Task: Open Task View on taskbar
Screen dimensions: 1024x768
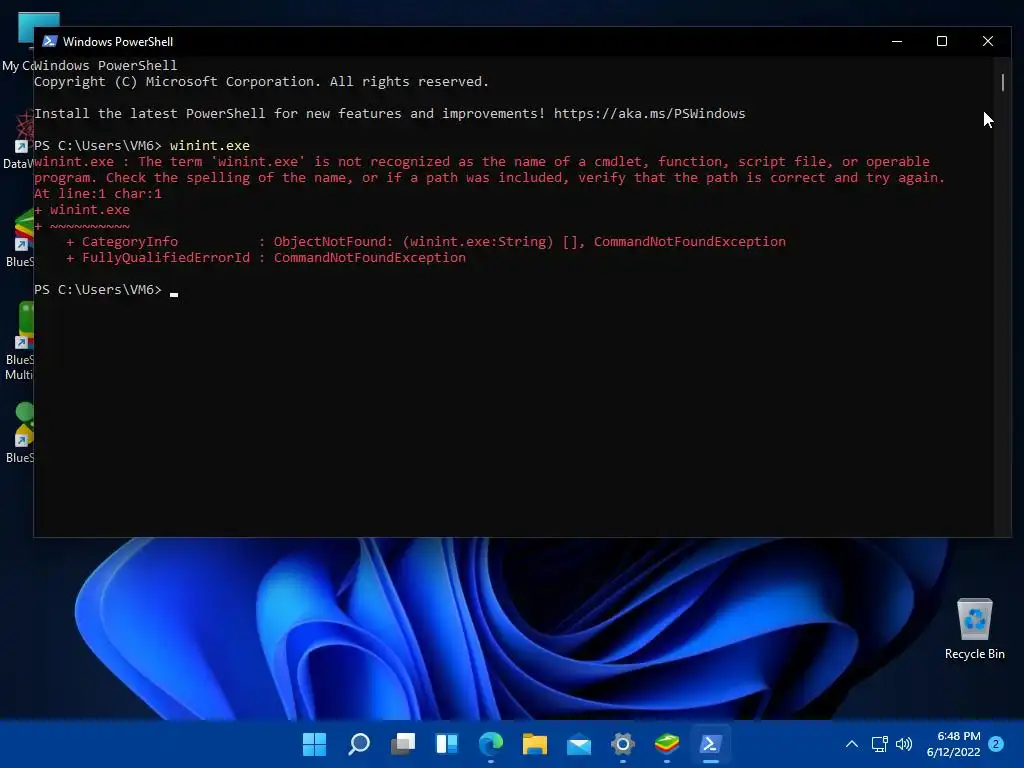Action: [x=403, y=744]
